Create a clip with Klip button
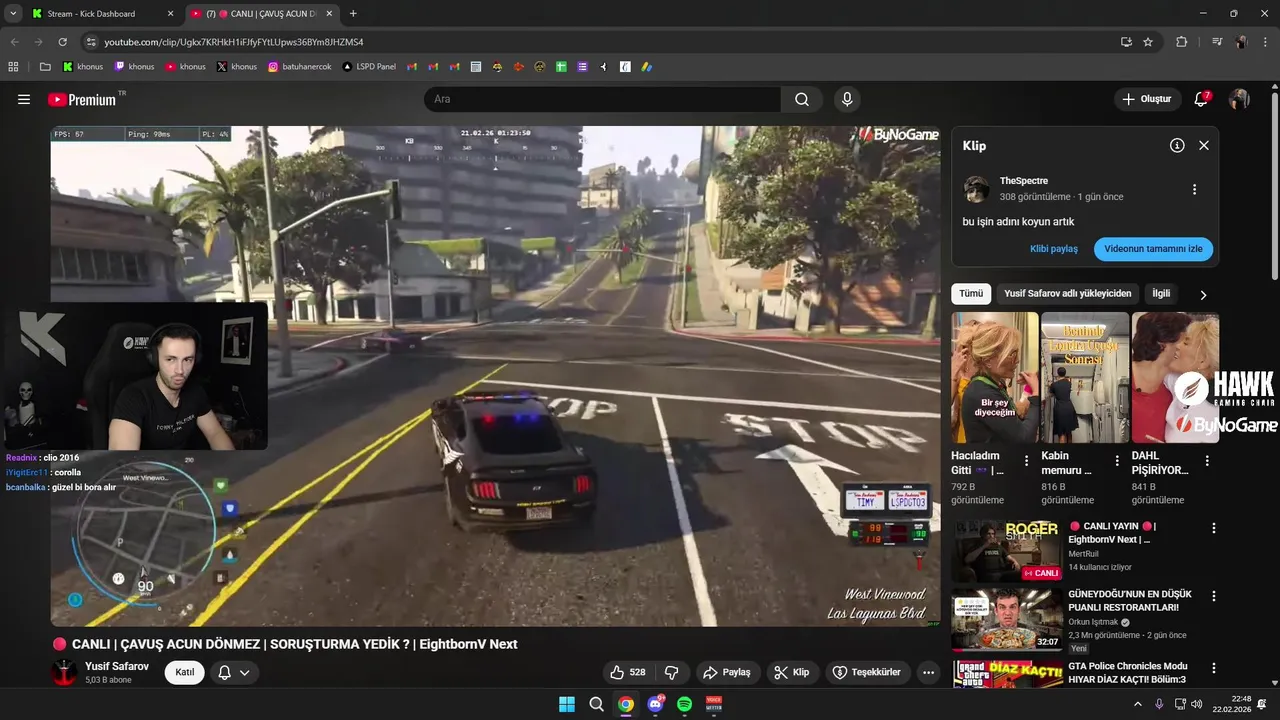Image resolution: width=1280 pixels, height=720 pixels. [x=793, y=672]
